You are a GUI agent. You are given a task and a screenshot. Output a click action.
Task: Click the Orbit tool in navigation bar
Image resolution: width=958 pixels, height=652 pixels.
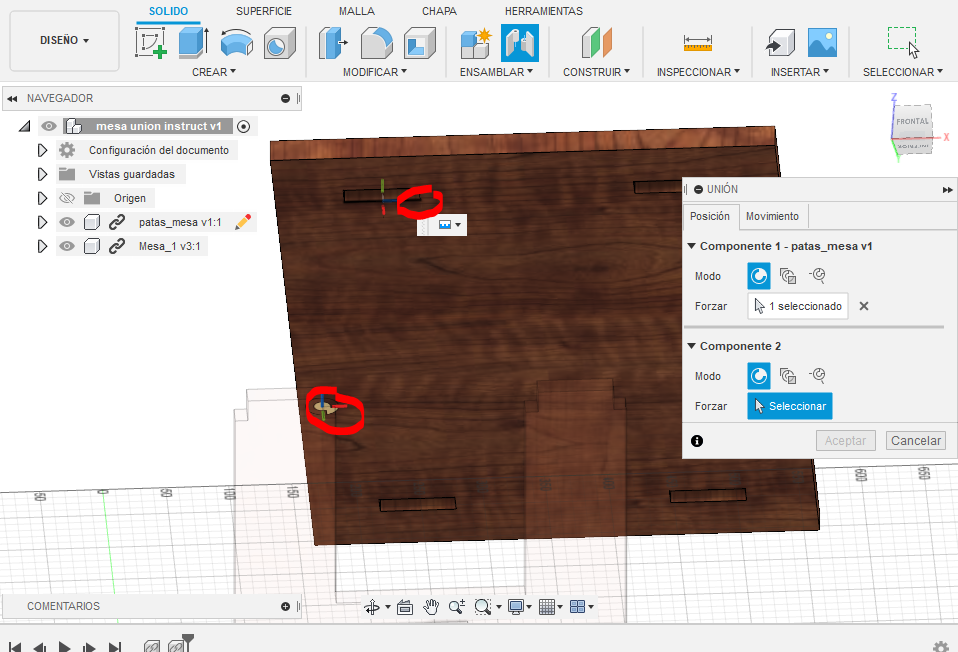point(371,607)
